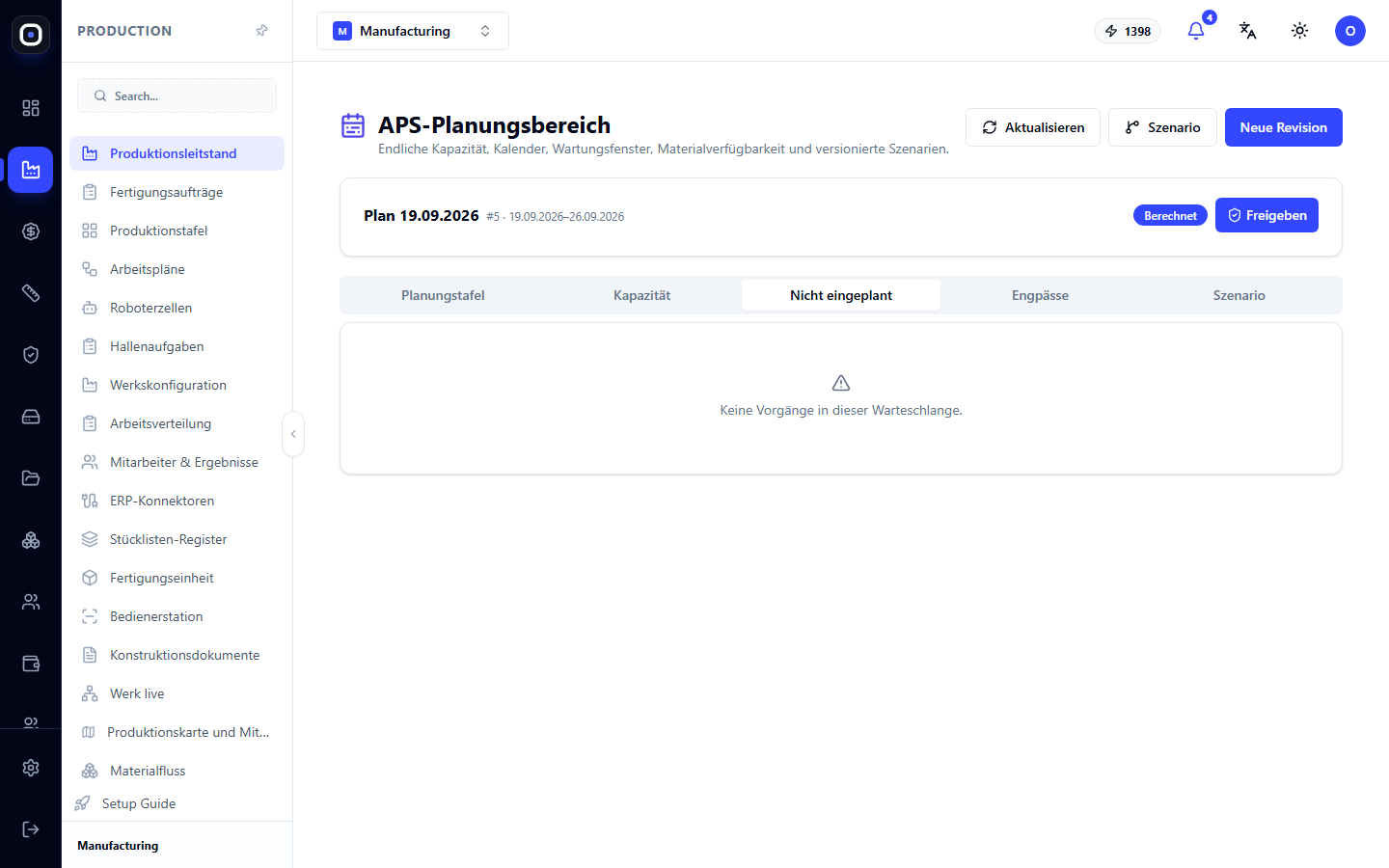Open Materialfluss in the sidebar
Screen dimensions: 1389x868
coord(177,771)
